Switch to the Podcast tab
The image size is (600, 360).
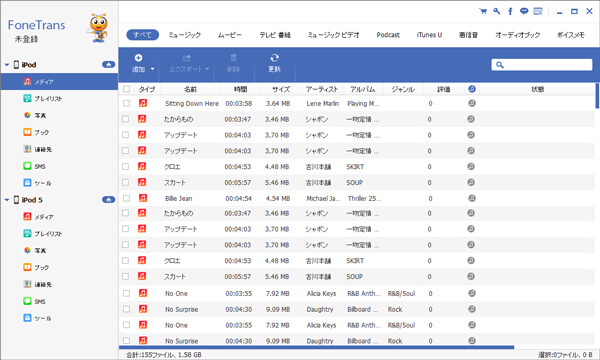click(x=388, y=35)
